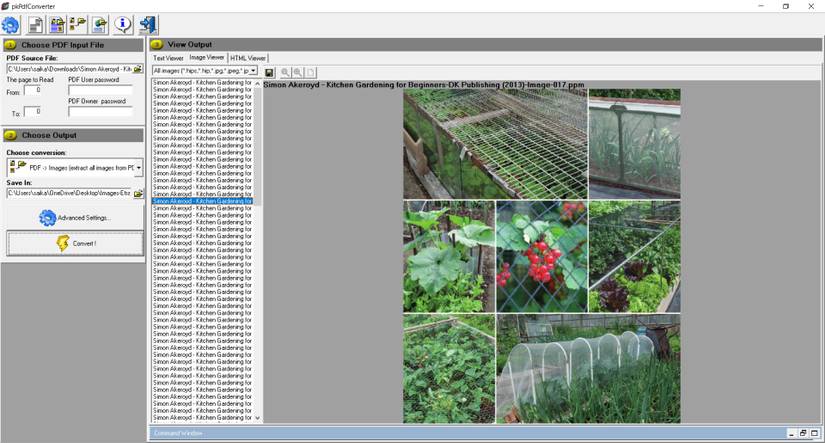Click the From page number field

(x=33, y=90)
